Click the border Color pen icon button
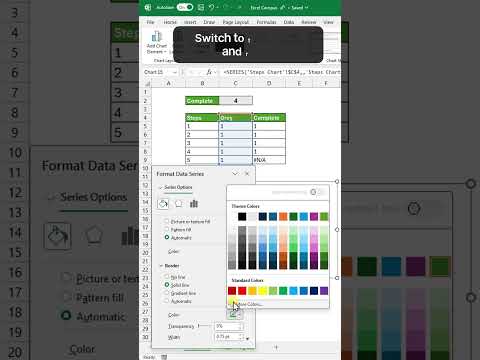Image resolution: width=480 pixels, height=360 pixels. click(233, 315)
